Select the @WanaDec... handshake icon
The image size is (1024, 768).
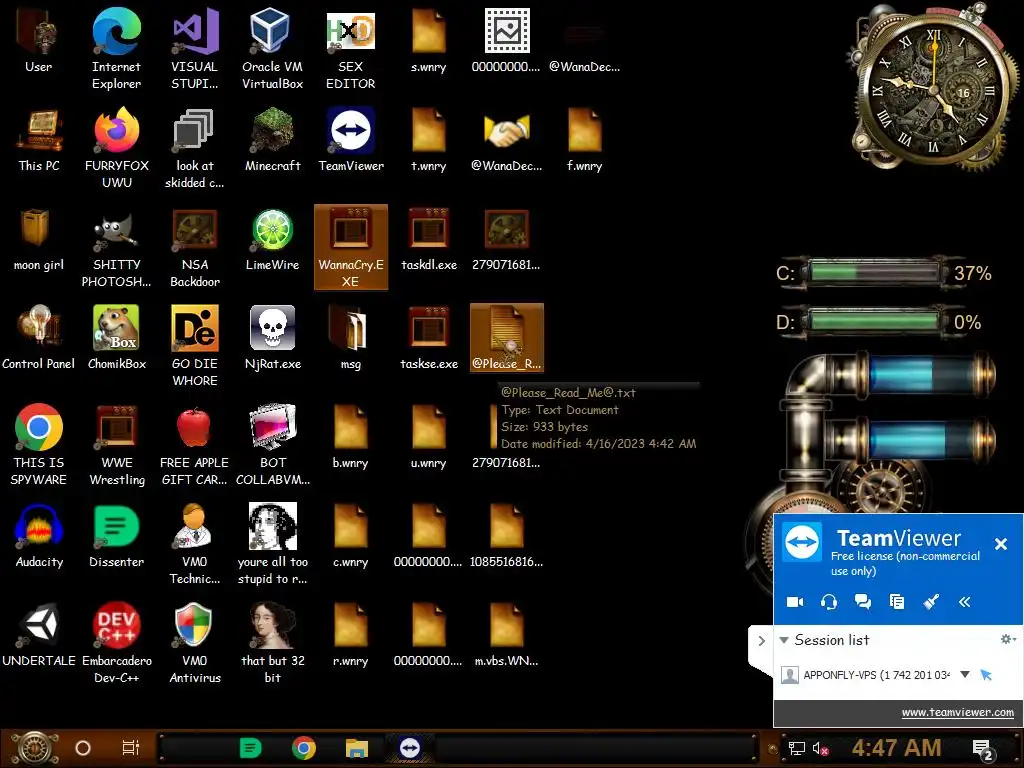507,140
